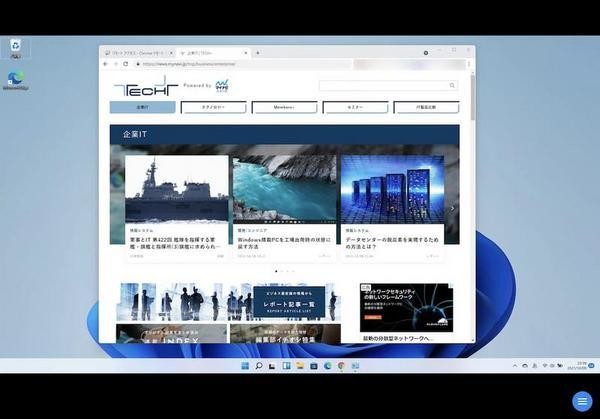Open Task View from the taskbar
Viewport: 600px width, 419px height.
click(x=272, y=366)
